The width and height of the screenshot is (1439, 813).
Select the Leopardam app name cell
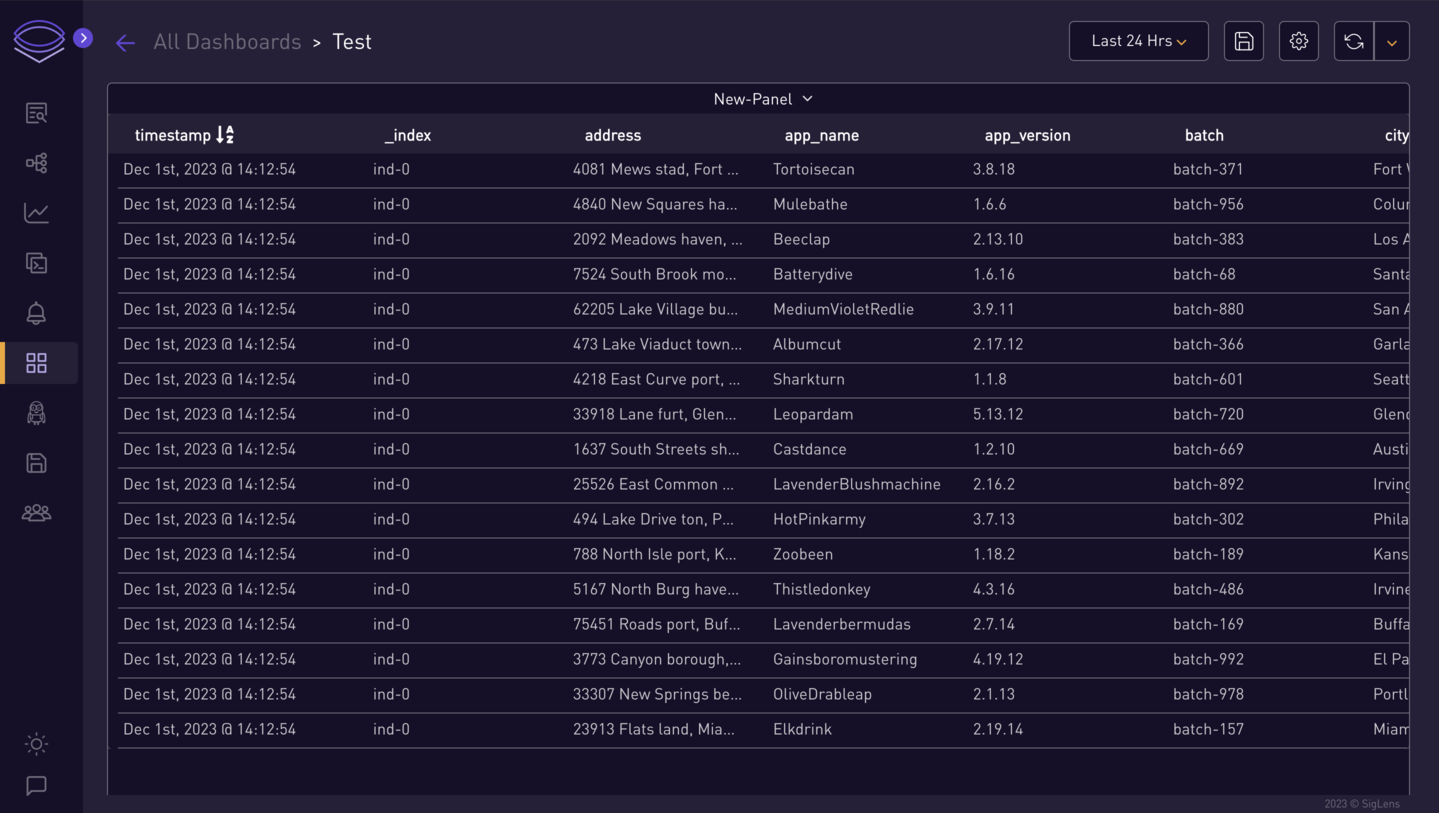click(813, 414)
